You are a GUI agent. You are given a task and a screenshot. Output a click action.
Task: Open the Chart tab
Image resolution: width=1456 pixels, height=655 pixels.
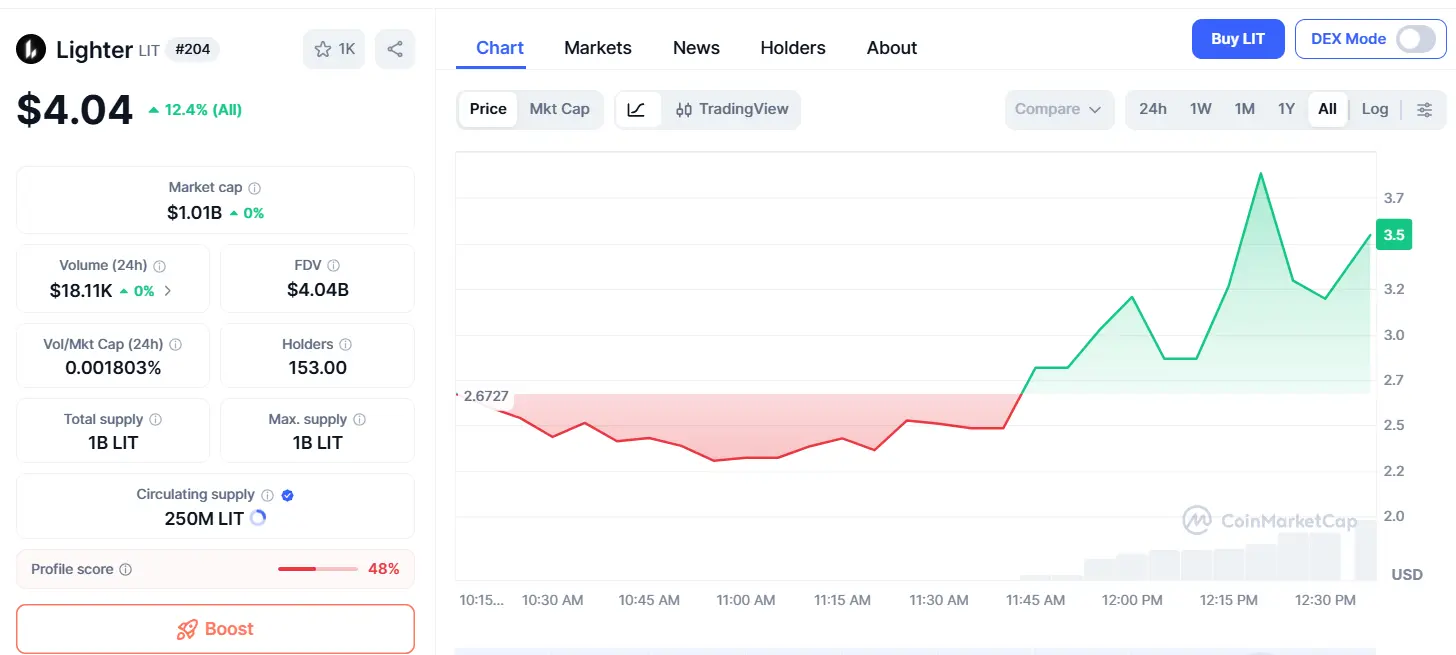[500, 48]
